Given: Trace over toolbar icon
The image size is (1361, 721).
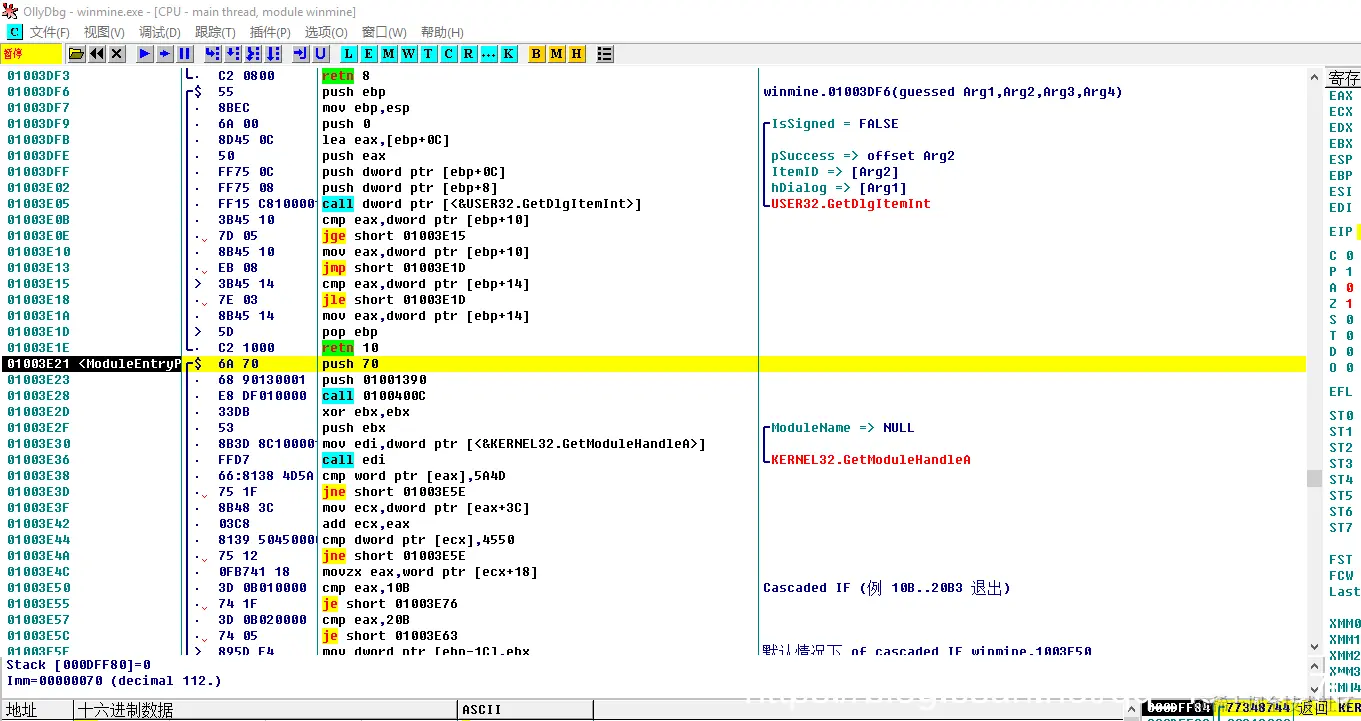Looking at the screenshot, I should pos(273,54).
